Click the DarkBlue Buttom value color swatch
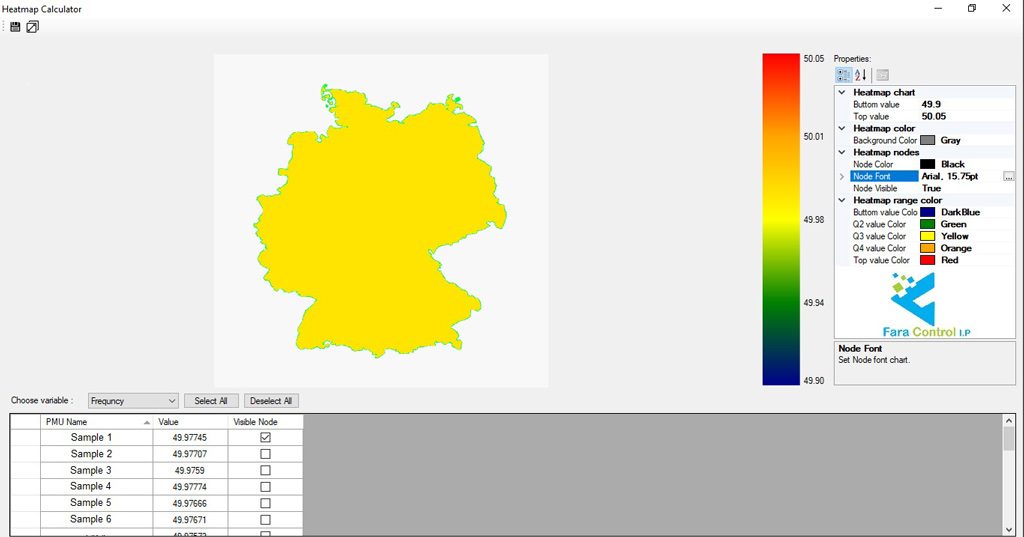This screenshot has width=1024, height=537. click(x=927, y=212)
